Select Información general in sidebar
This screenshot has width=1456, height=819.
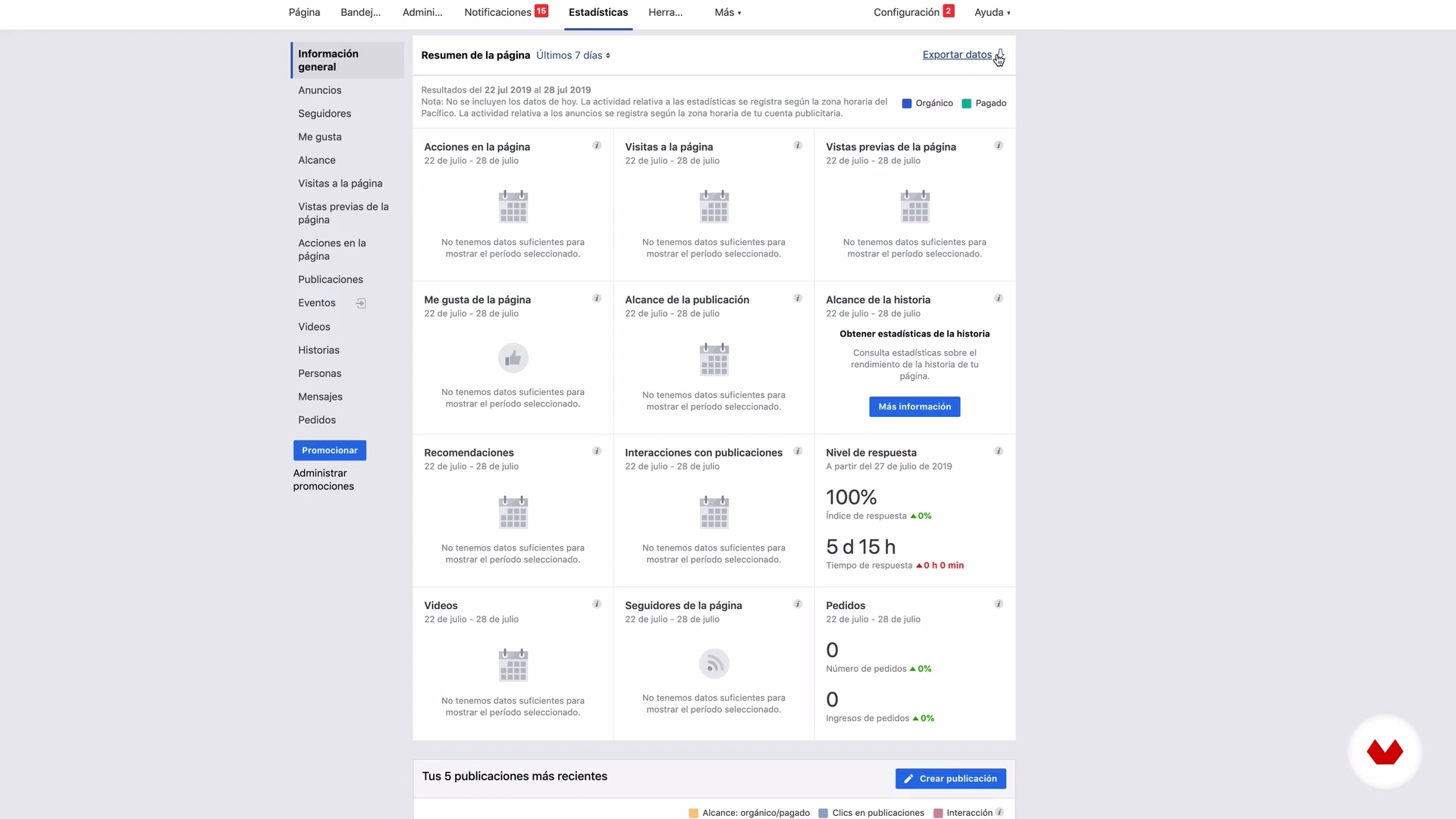(347, 60)
